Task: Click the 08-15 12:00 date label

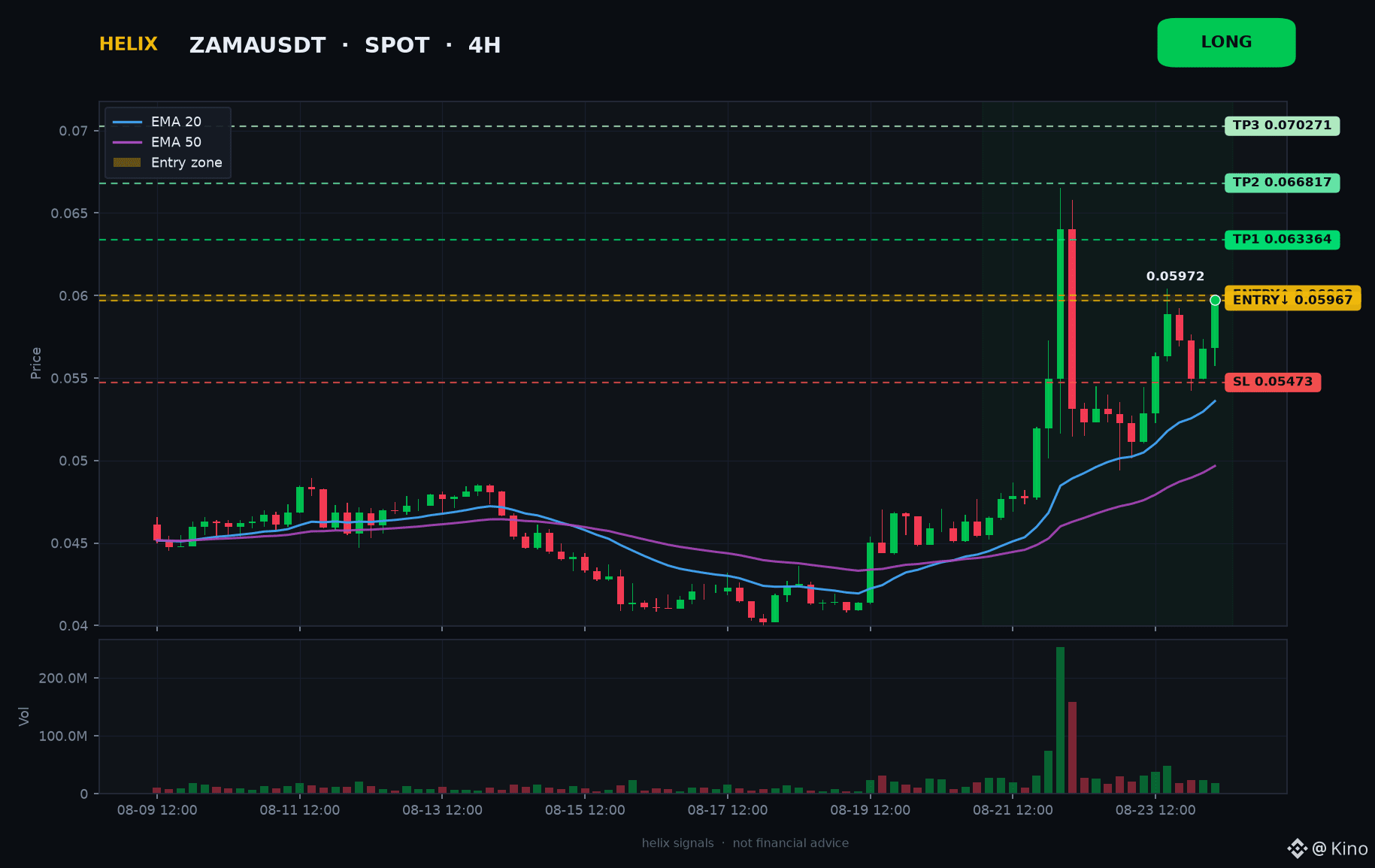Action: (x=585, y=810)
